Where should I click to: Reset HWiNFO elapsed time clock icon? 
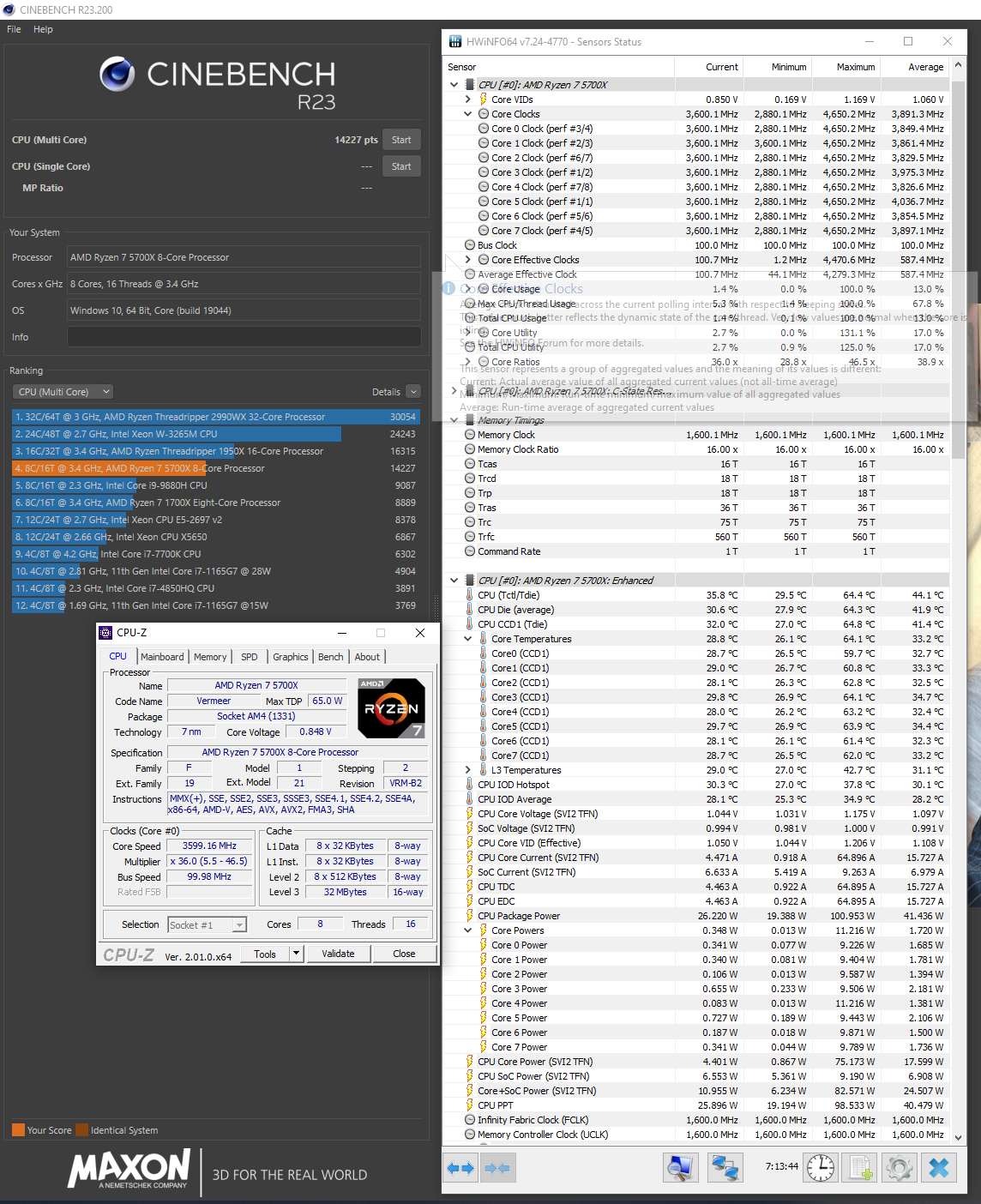pyautogui.click(x=821, y=1168)
